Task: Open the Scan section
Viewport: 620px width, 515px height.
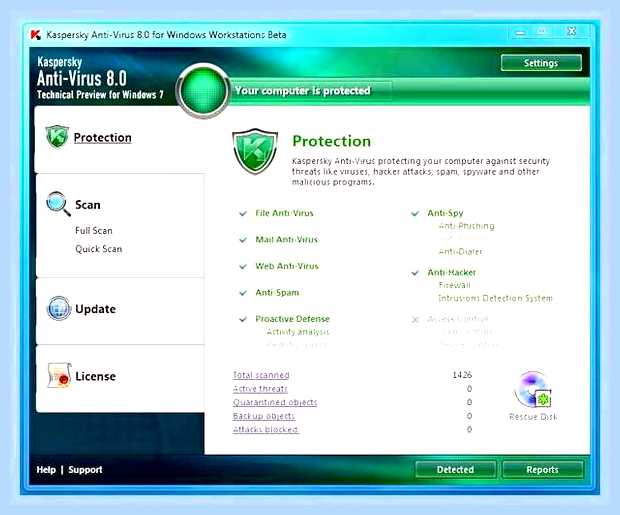Action: 88,205
